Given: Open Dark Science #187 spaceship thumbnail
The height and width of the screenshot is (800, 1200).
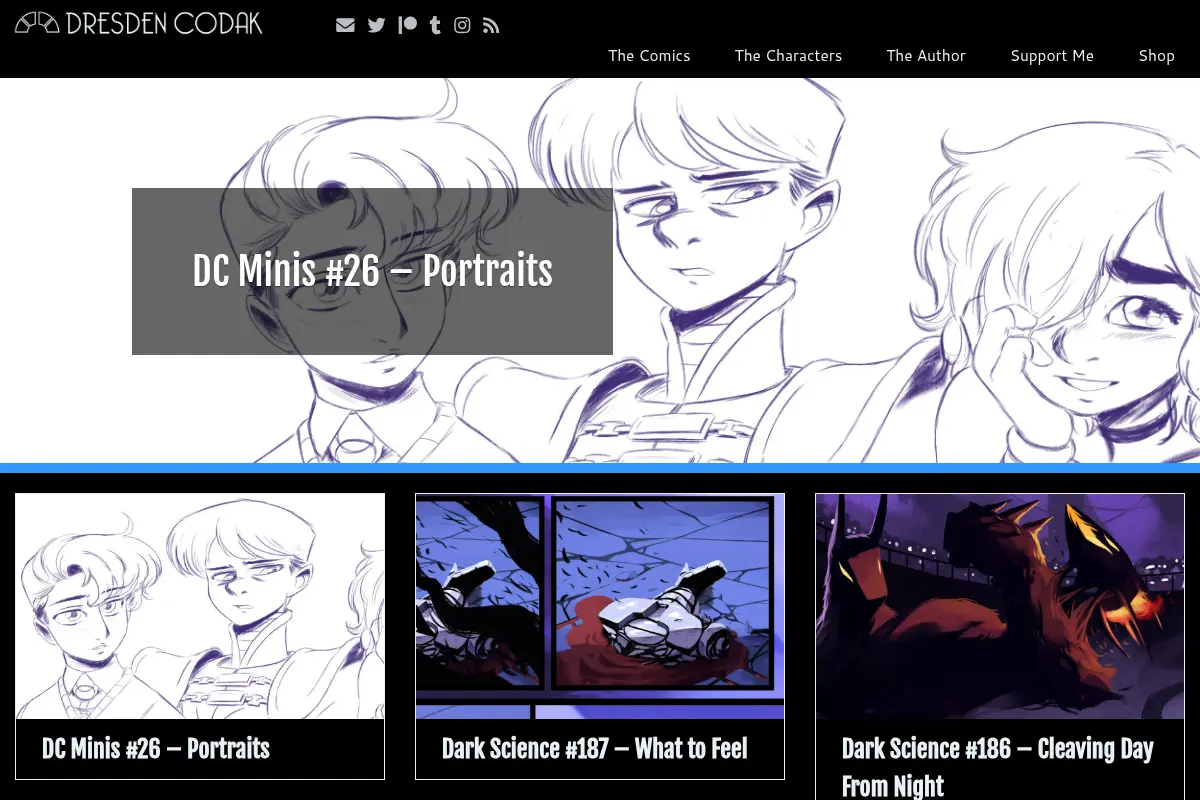Looking at the screenshot, I should click(600, 606).
